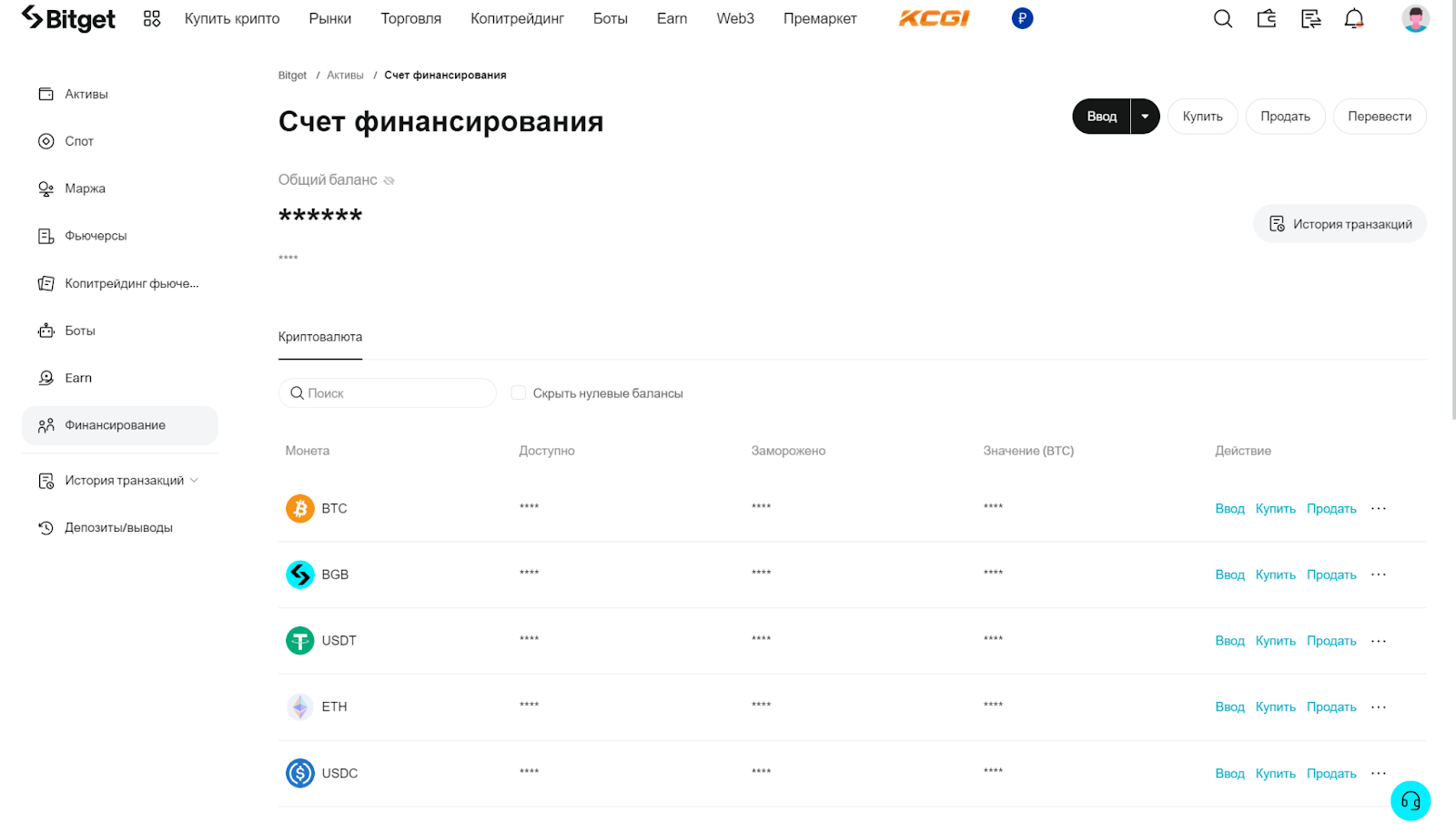Screen dimensions: 1456x824
Task: Click the KCGI promo logo
Action: point(934,18)
